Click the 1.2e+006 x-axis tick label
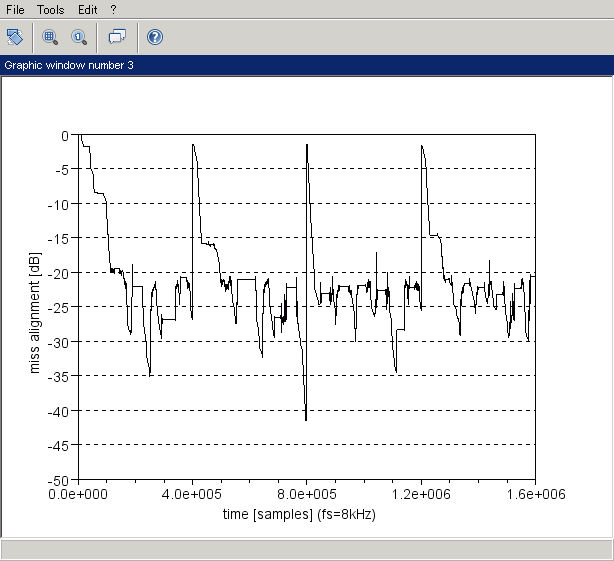 (421, 494)
